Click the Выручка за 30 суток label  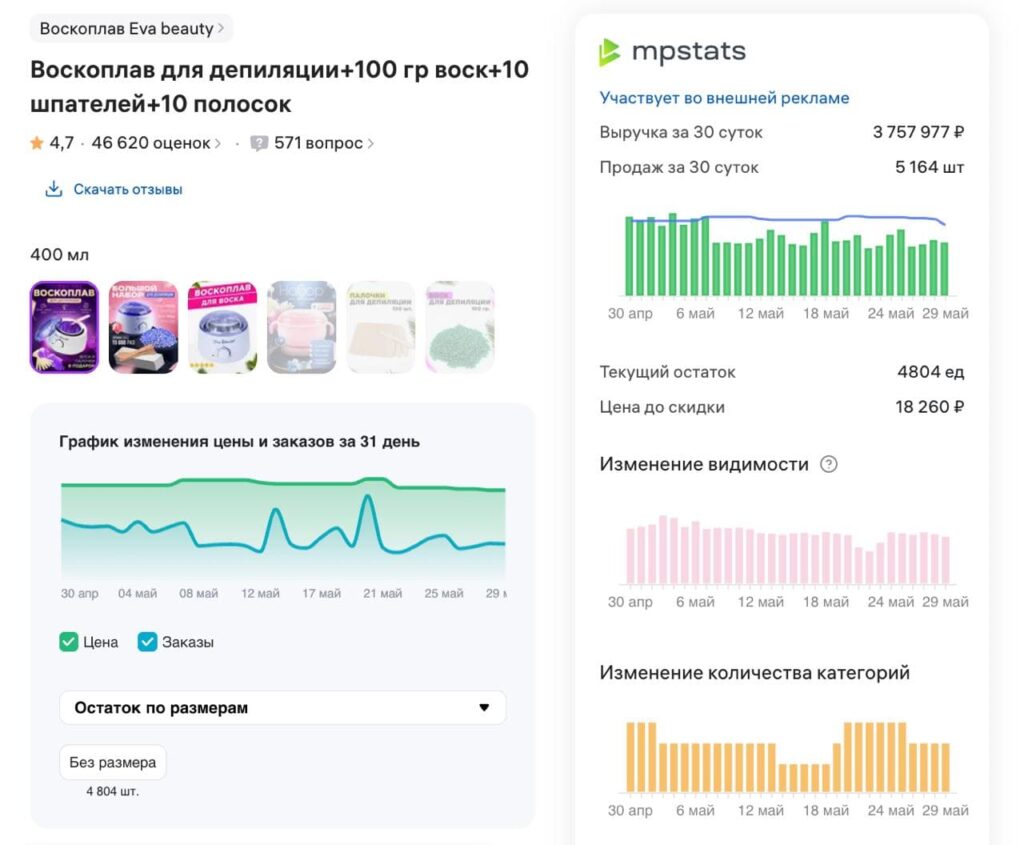[x=681, y=133]
